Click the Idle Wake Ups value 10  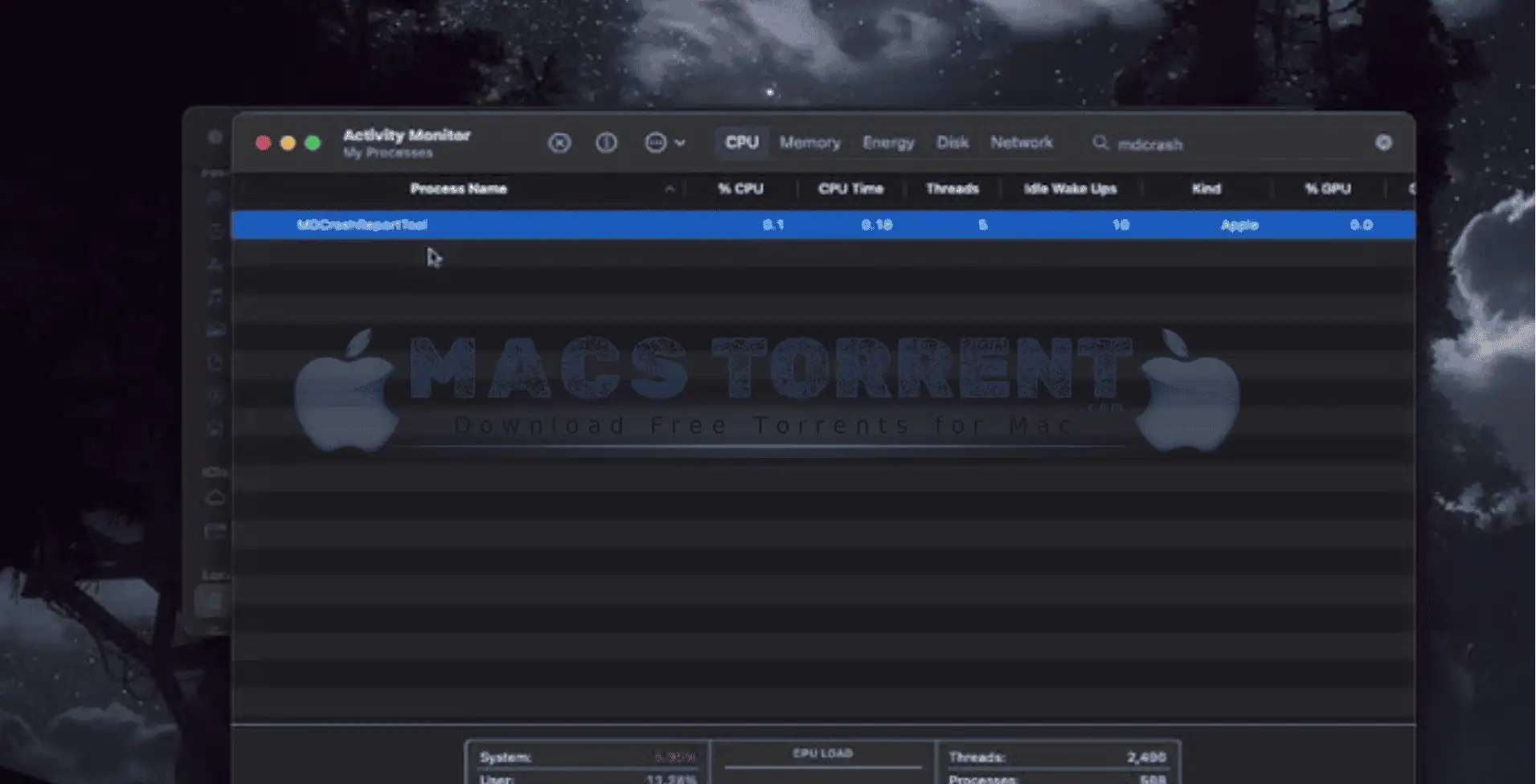(x=1120, y=225)
